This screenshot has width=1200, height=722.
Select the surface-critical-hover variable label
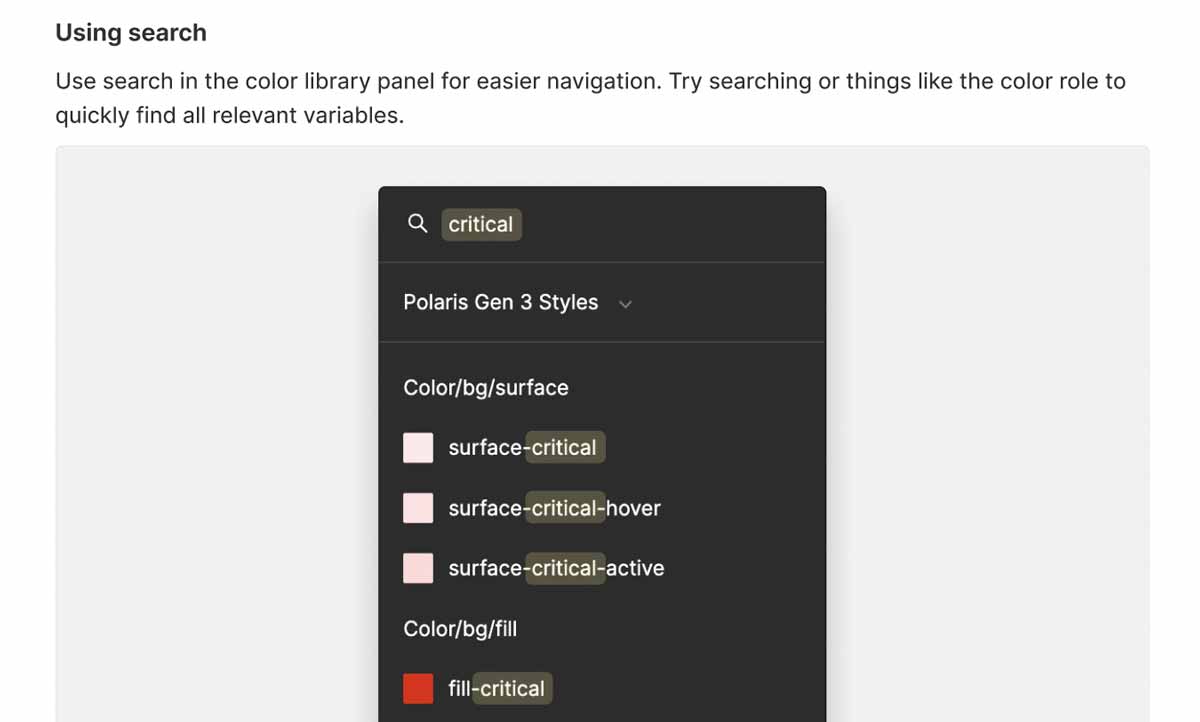[x=554, y=508]
